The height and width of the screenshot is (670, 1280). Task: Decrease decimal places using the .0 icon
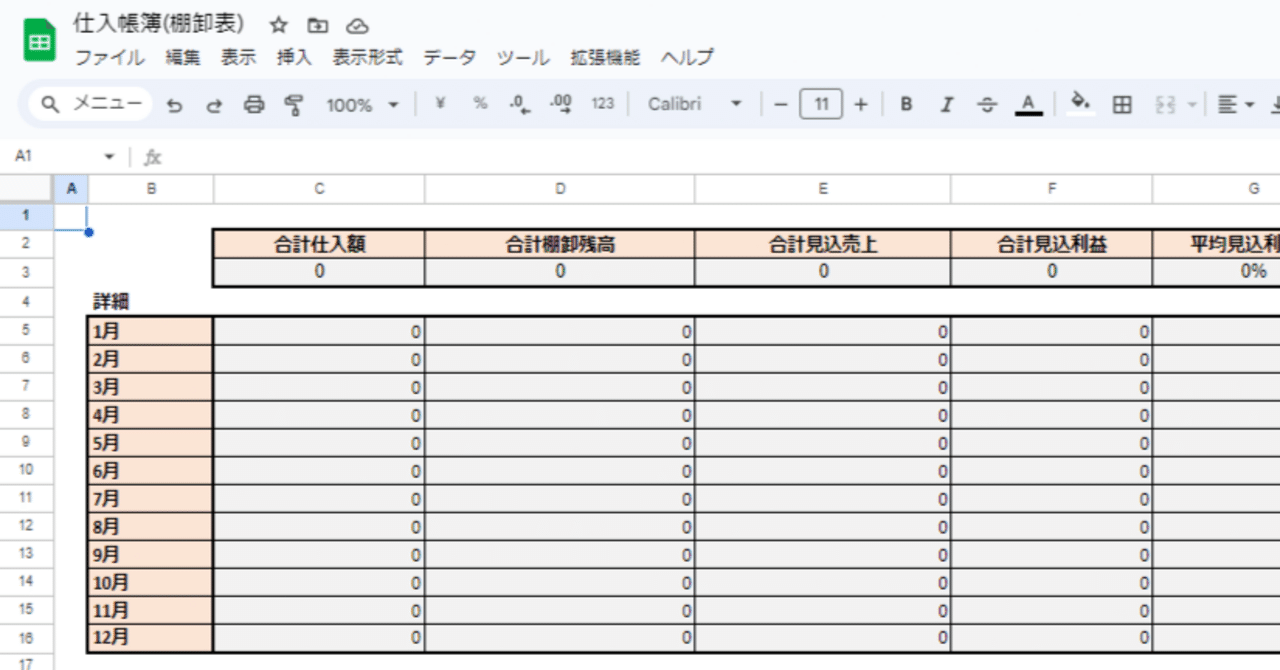(x=518, y=103)
